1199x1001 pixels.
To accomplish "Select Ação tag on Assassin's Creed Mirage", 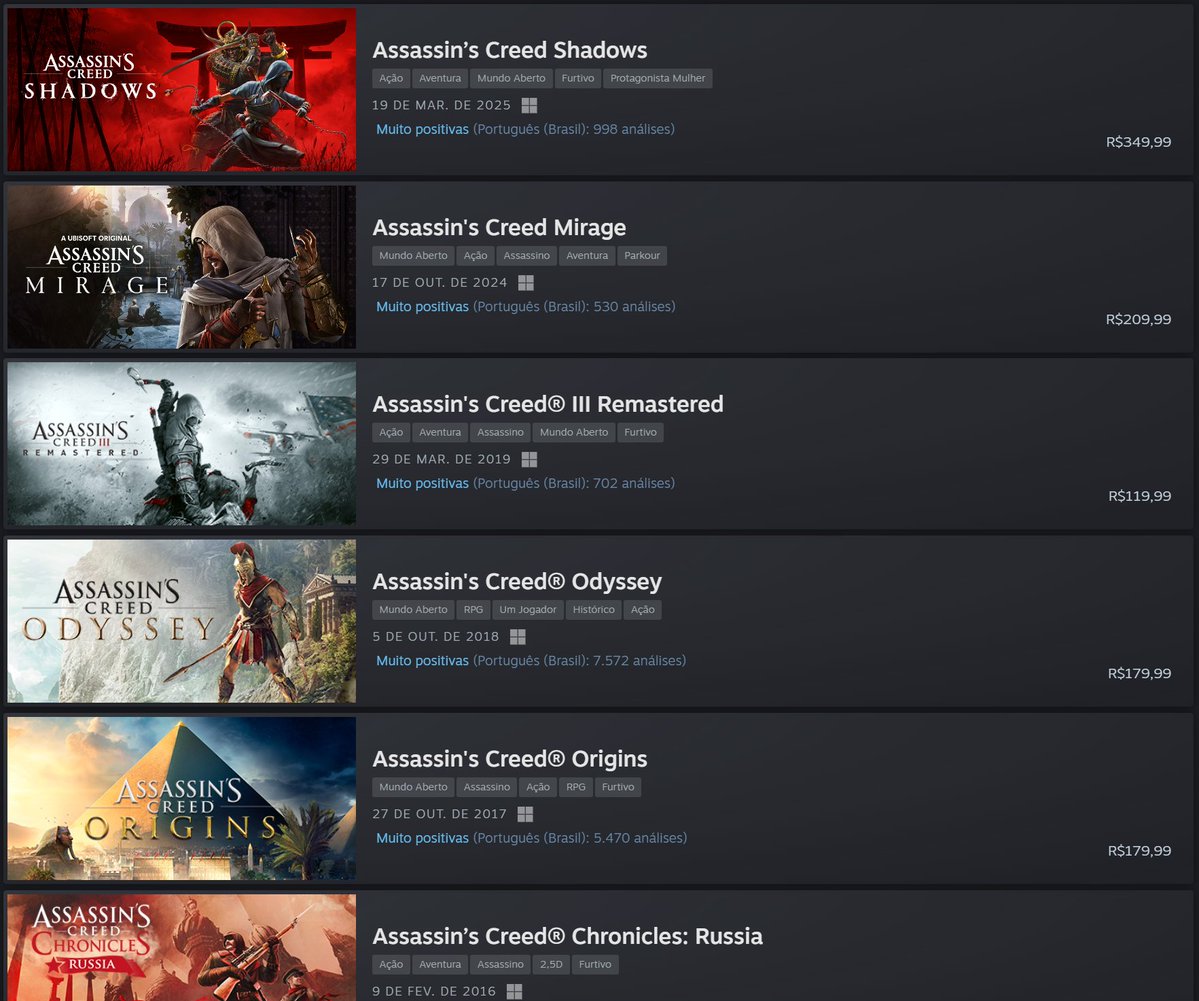I will (x=476, y=255).
